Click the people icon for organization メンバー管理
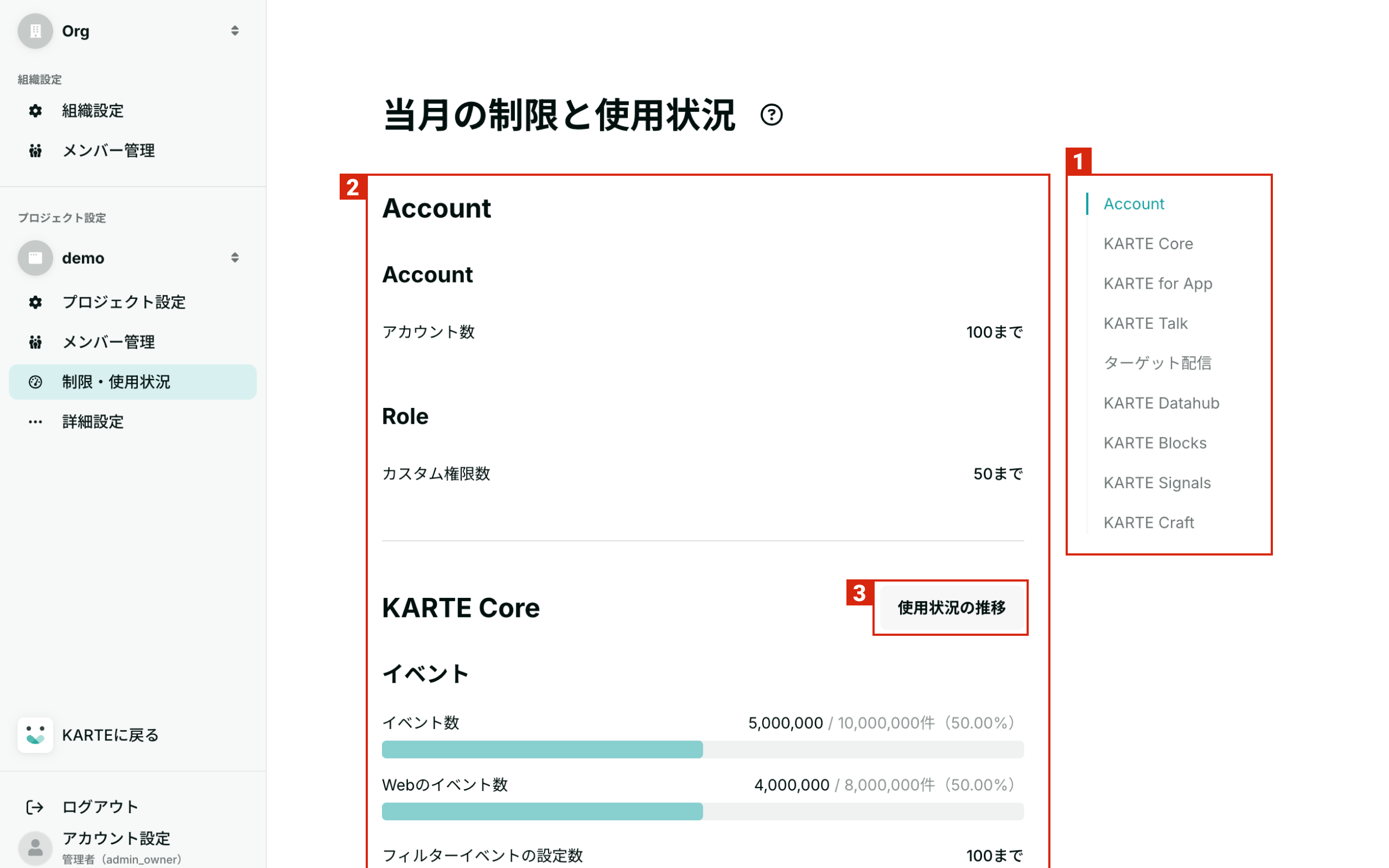This screenshot has width=1389, height=868. tap(36, 151)
